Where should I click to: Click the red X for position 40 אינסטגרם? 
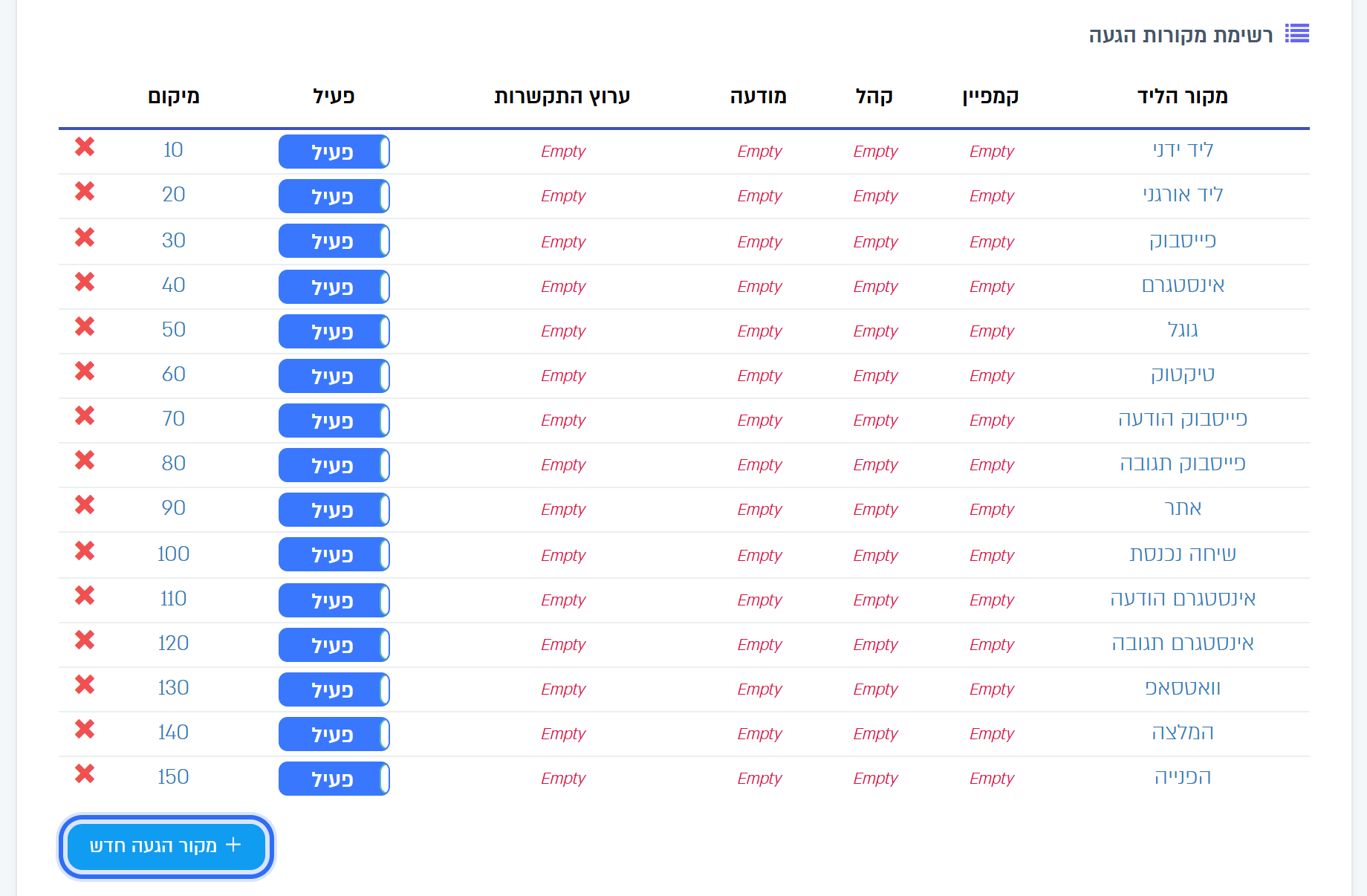coord(85,282)
